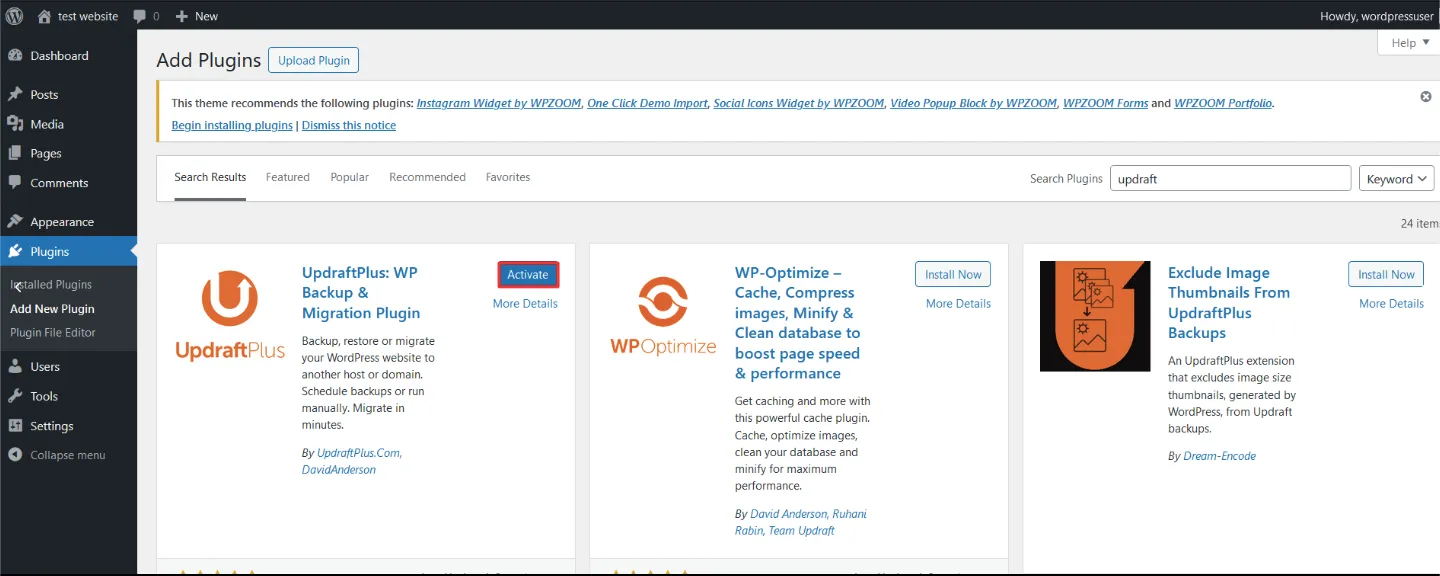The height and width of the screenshot is (576, 1440).
Task: Click the Users sidebar icon
Action: click(15, 367)
